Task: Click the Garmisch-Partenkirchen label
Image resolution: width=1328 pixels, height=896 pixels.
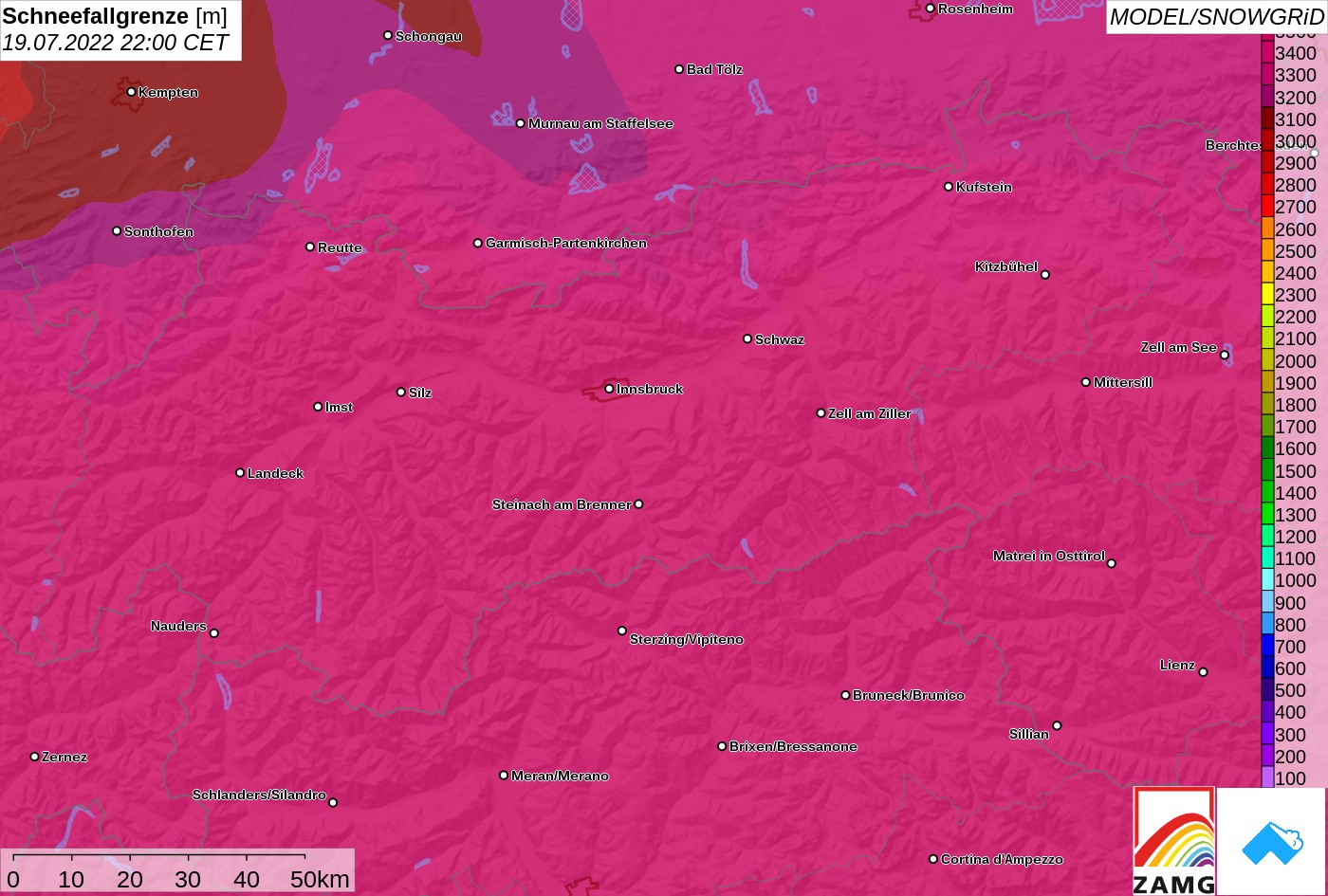Action: 566,243
